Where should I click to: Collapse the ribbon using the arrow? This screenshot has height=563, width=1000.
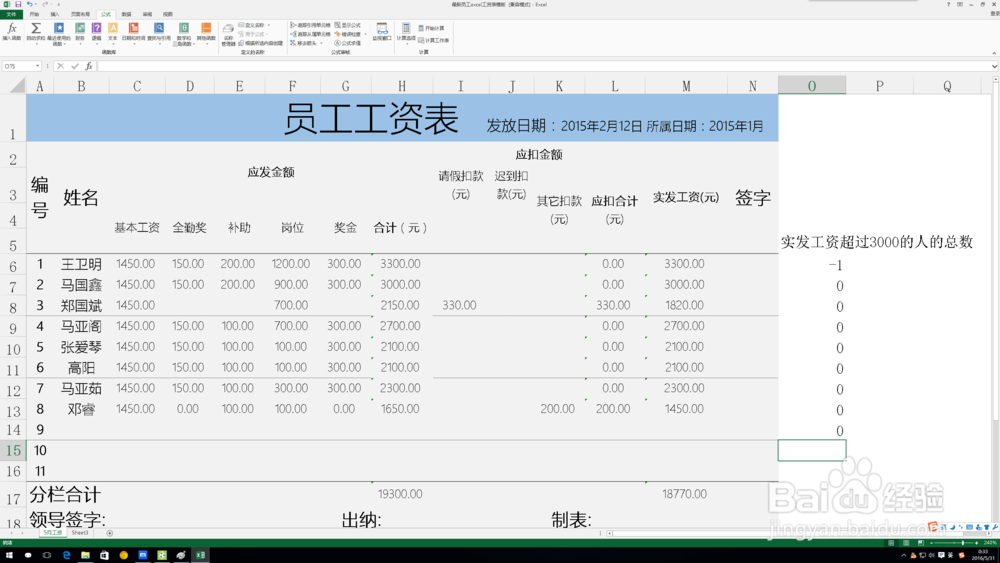(994, 53)
